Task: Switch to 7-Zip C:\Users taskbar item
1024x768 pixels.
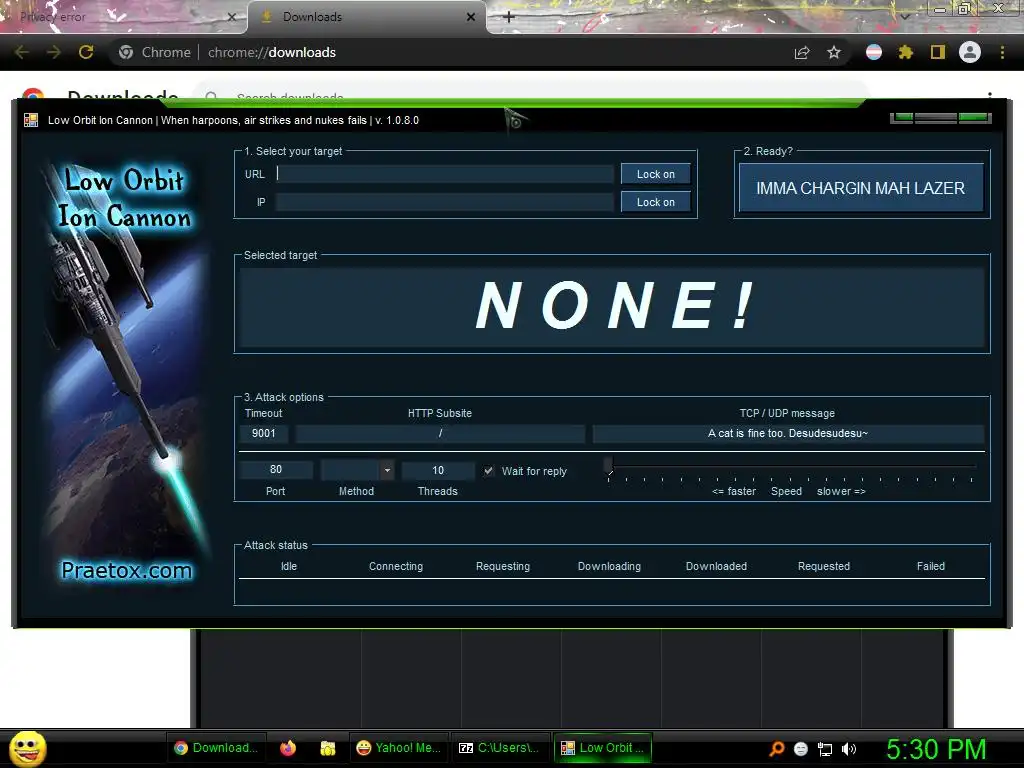Action: [x=499, y=748]
